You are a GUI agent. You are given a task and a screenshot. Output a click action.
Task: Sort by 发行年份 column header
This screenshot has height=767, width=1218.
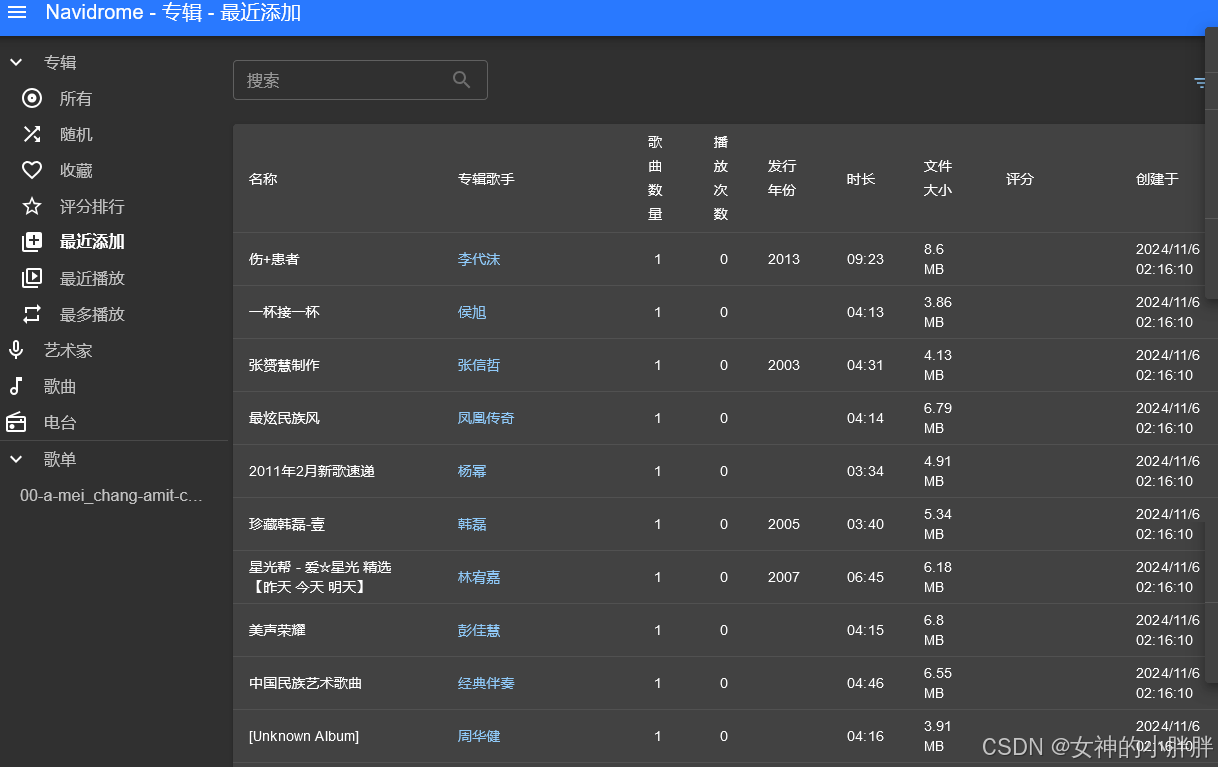pyautogui.click(x=782, y=178)
